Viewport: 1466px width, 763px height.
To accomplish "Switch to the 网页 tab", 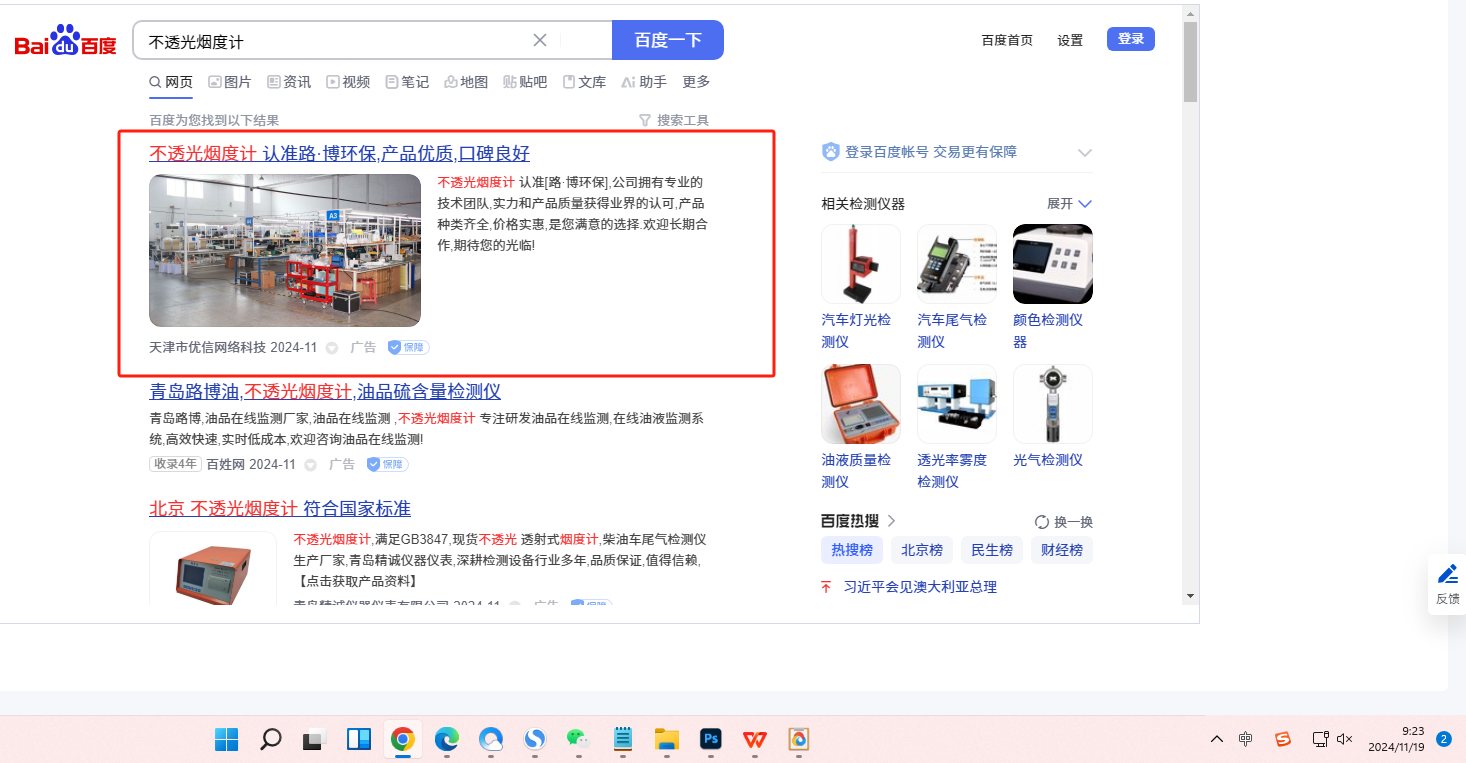I will pos(171,82).
